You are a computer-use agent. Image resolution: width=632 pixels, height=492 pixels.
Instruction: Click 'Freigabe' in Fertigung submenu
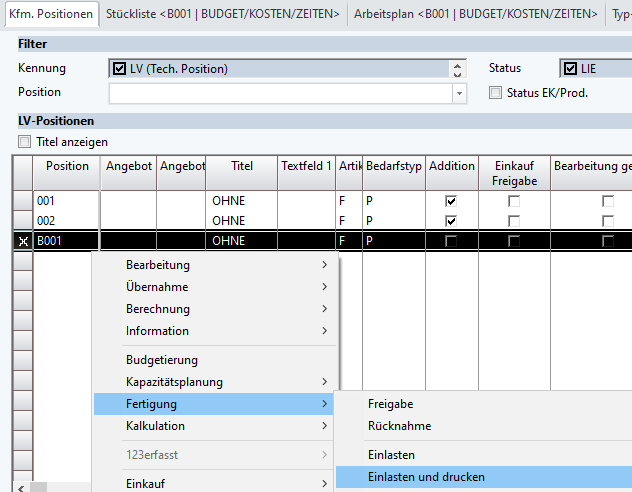pos(390,404)
